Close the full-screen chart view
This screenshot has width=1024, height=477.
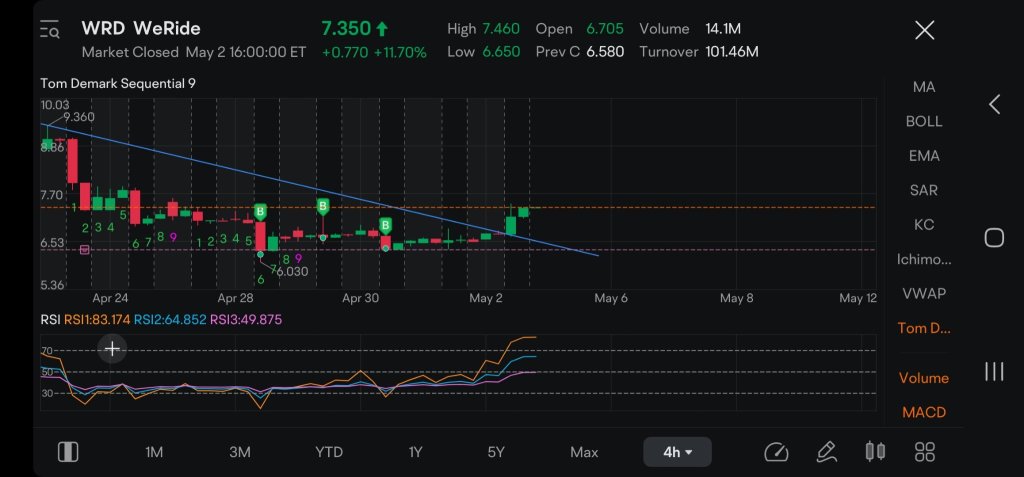point(924,30)
